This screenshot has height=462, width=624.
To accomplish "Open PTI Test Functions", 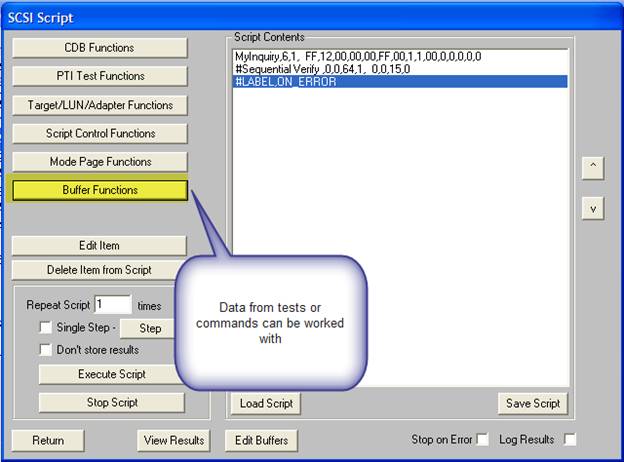I will pyautogui.click(x=99, y=76).
